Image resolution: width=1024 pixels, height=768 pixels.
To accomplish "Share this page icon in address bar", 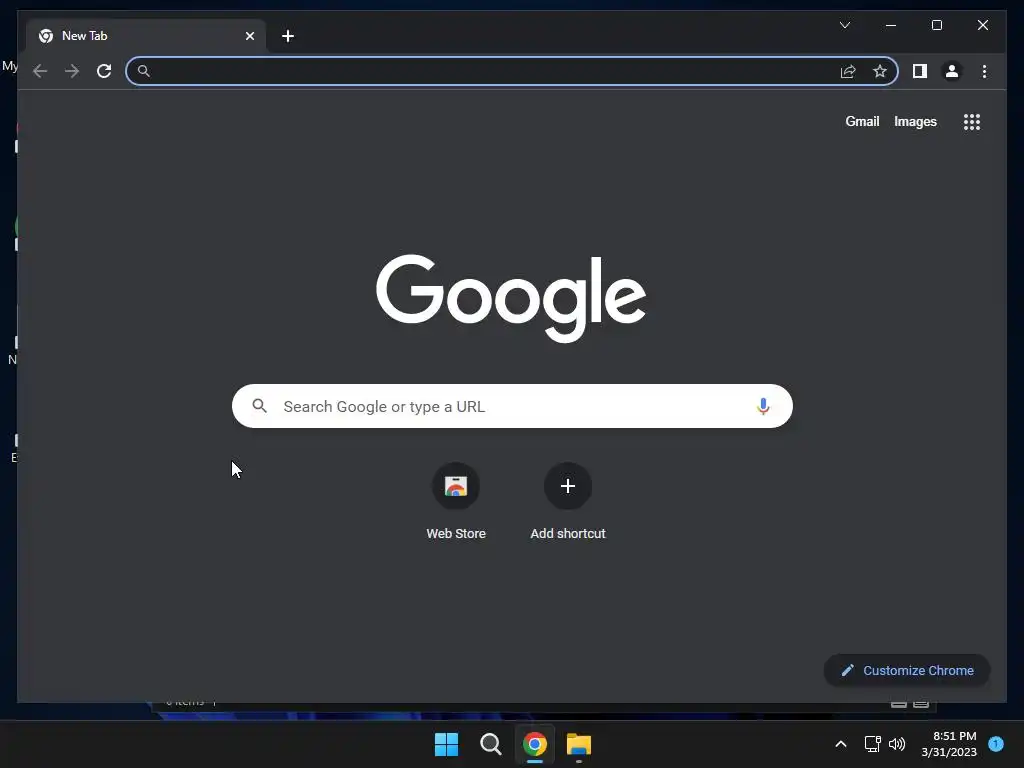I will 848,71.
